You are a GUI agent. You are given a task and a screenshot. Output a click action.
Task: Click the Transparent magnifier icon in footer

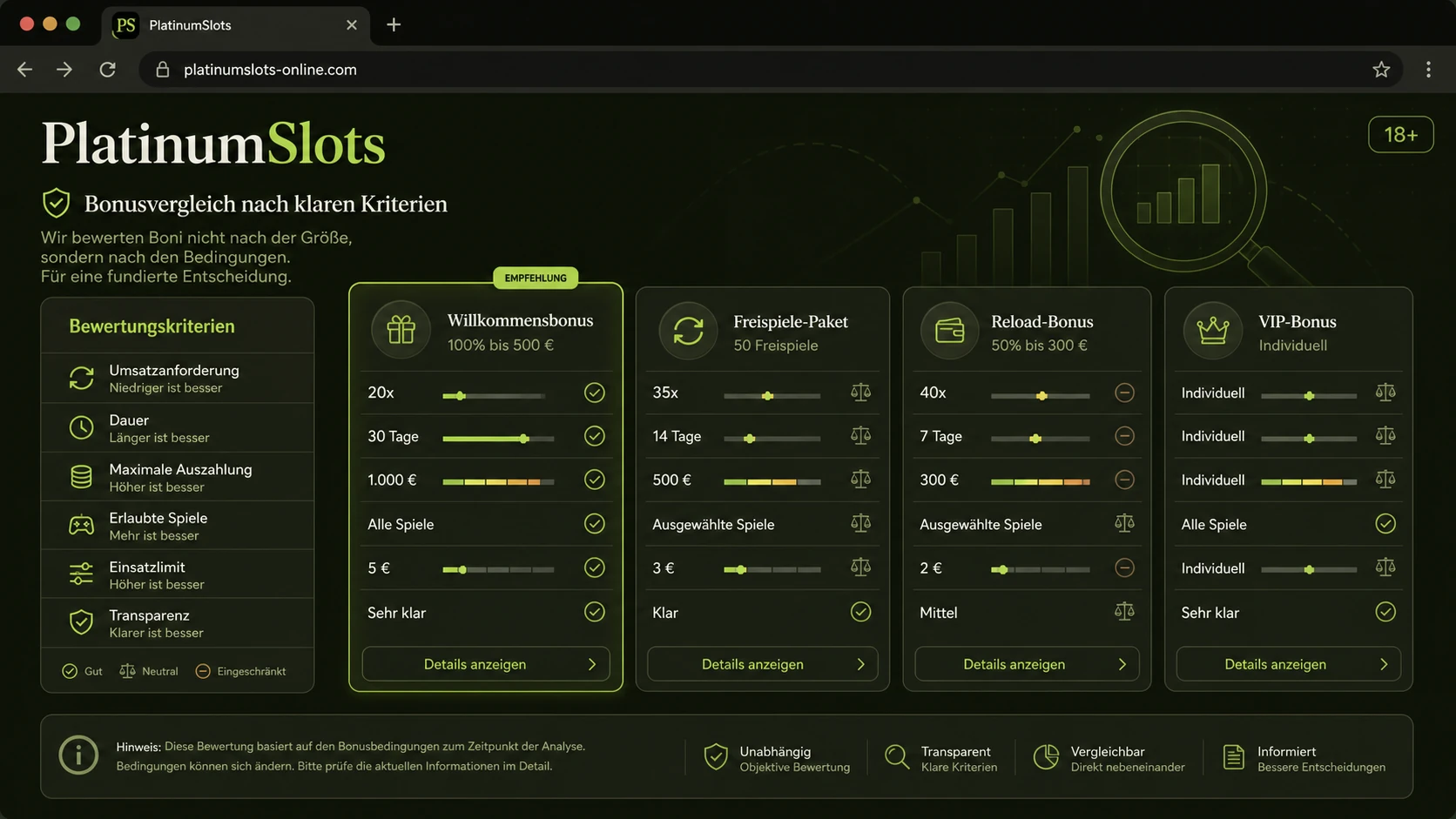897,757
